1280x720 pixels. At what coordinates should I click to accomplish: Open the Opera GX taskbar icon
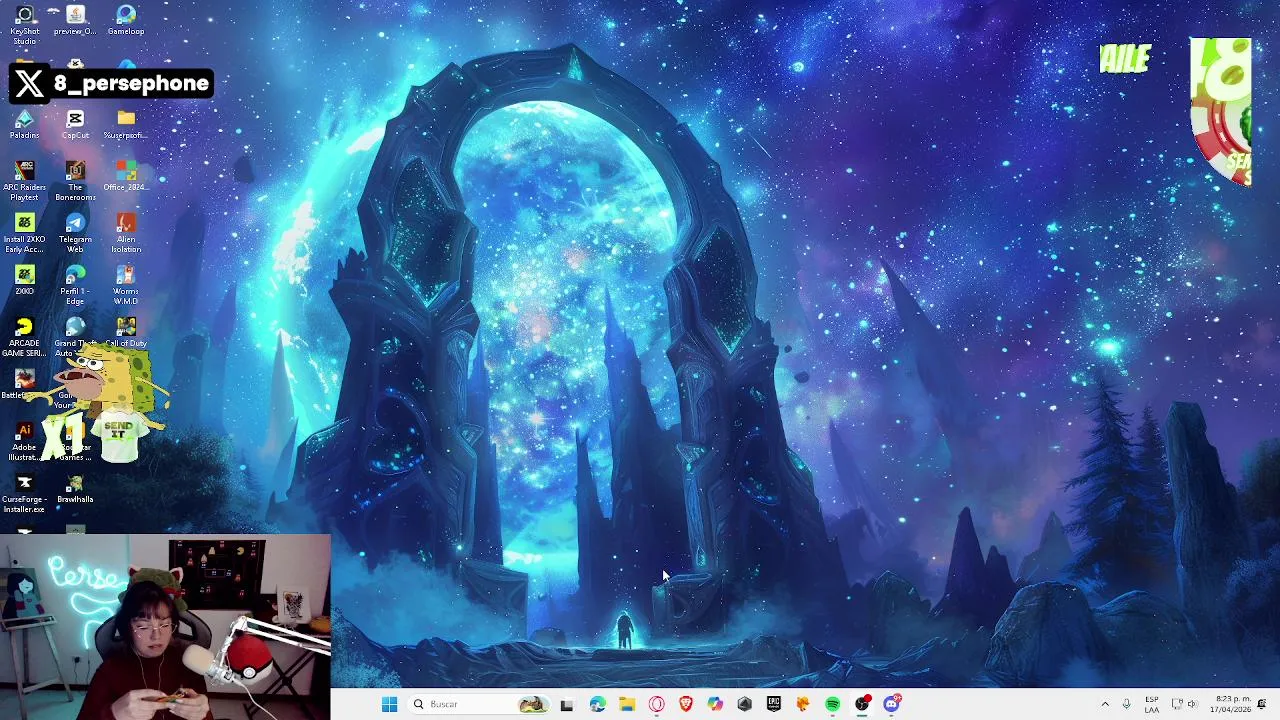[656, 704]
